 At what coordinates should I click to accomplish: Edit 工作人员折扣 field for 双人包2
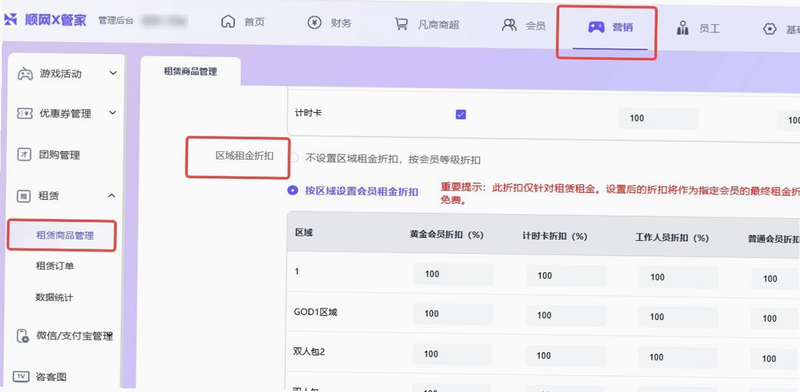678,357
